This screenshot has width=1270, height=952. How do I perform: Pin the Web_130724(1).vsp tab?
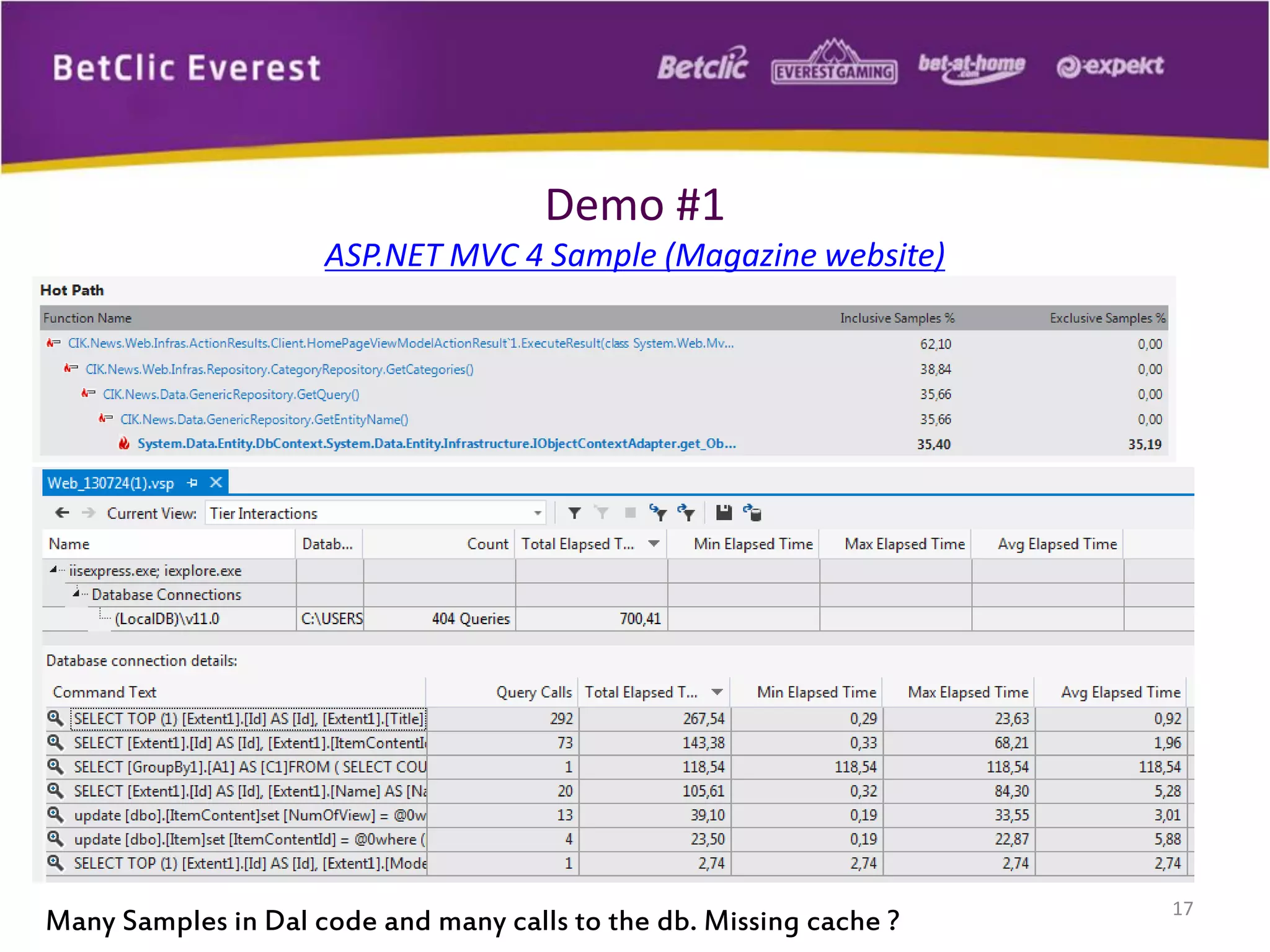click(192, 482)
